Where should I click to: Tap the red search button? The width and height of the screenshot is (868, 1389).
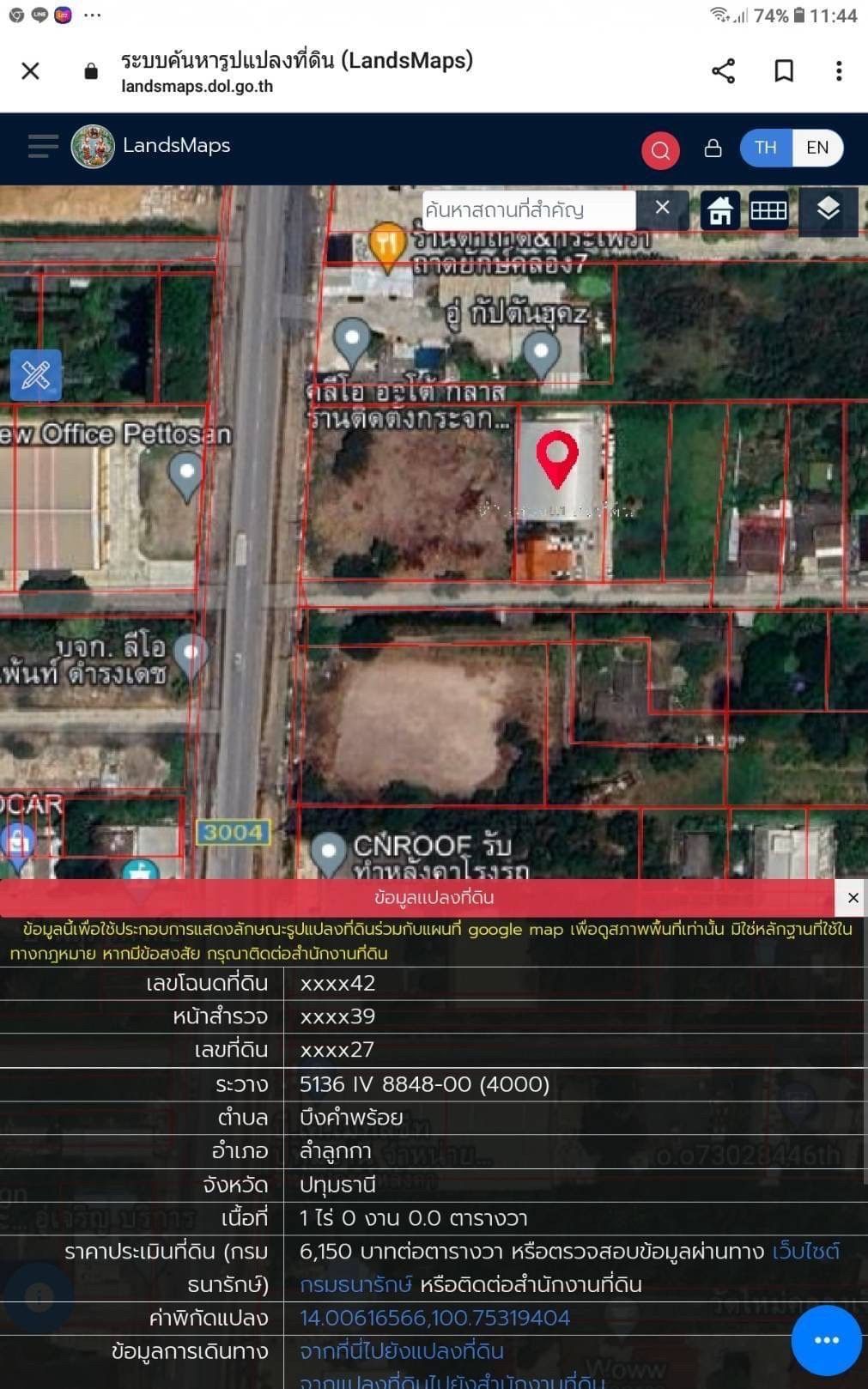pyautogui.click(x=660, y=150)
